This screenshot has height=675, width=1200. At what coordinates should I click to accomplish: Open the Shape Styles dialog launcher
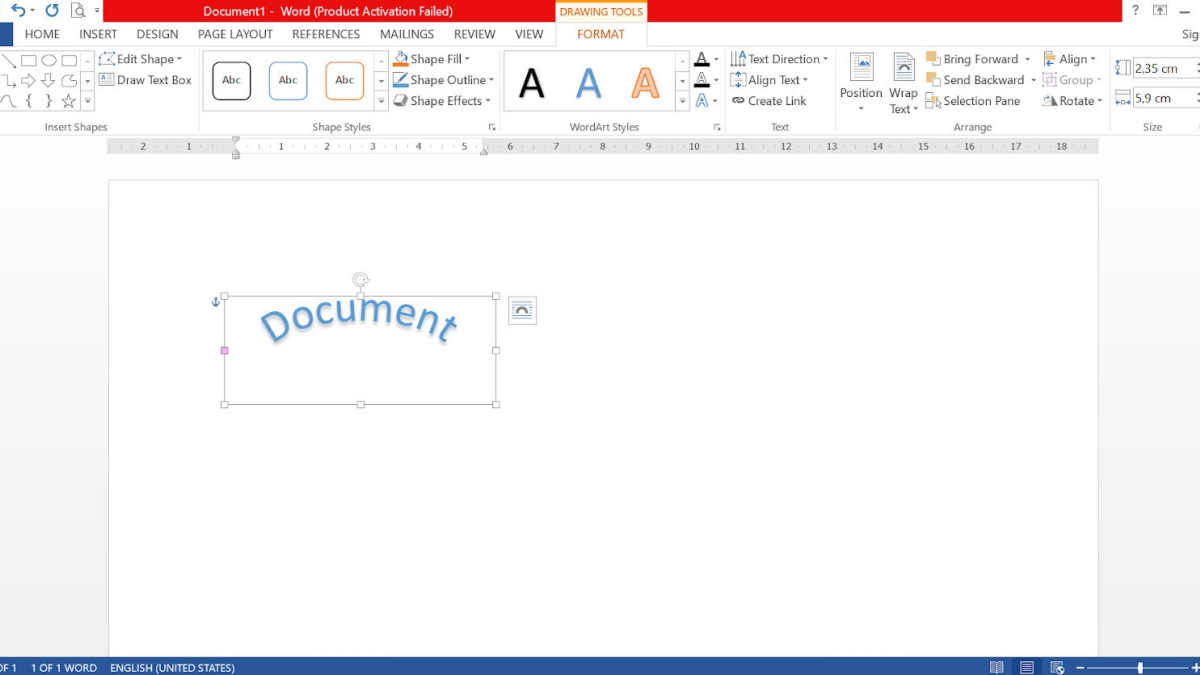coord(492,128)
